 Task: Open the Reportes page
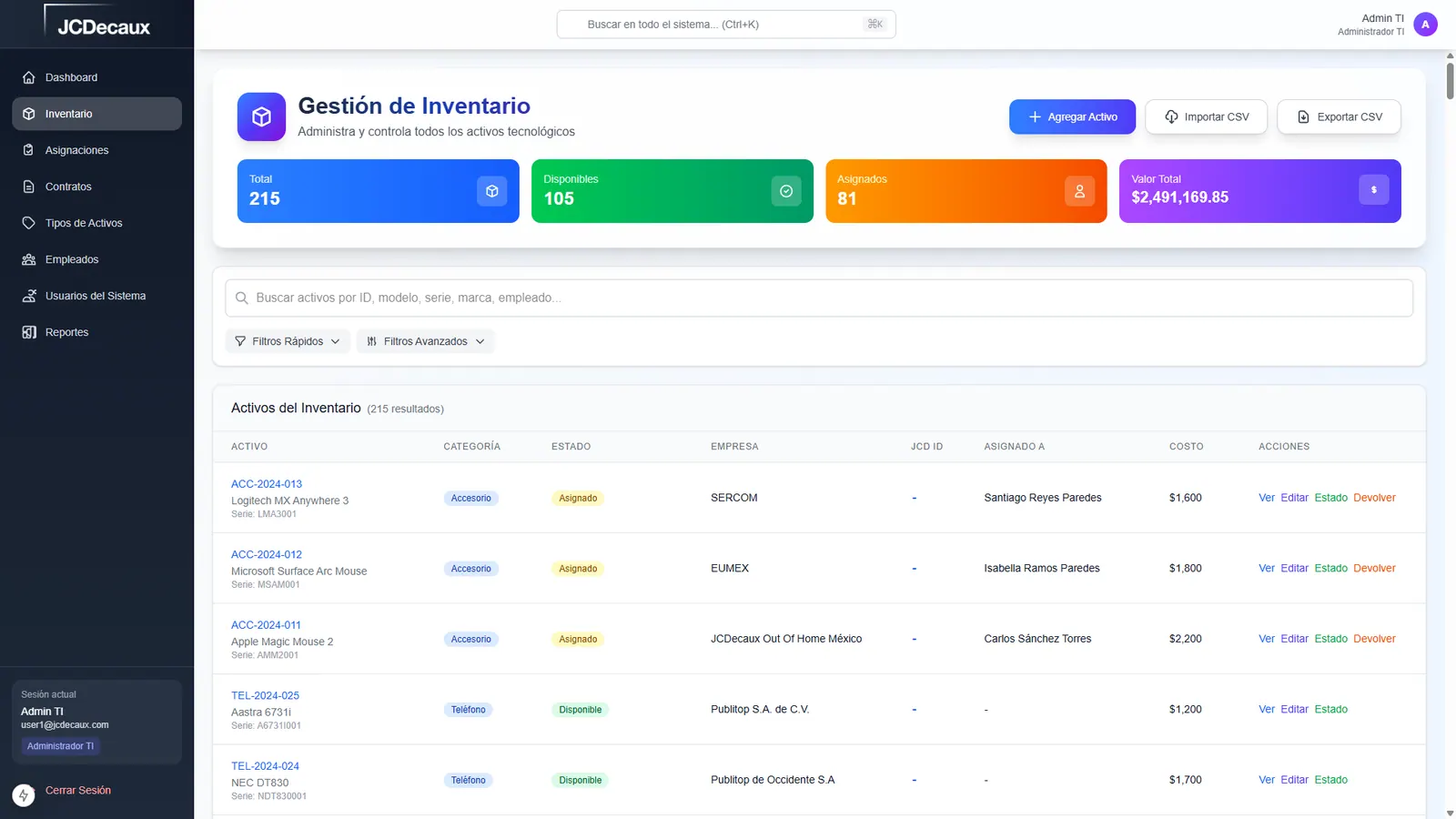pos(96,332)
